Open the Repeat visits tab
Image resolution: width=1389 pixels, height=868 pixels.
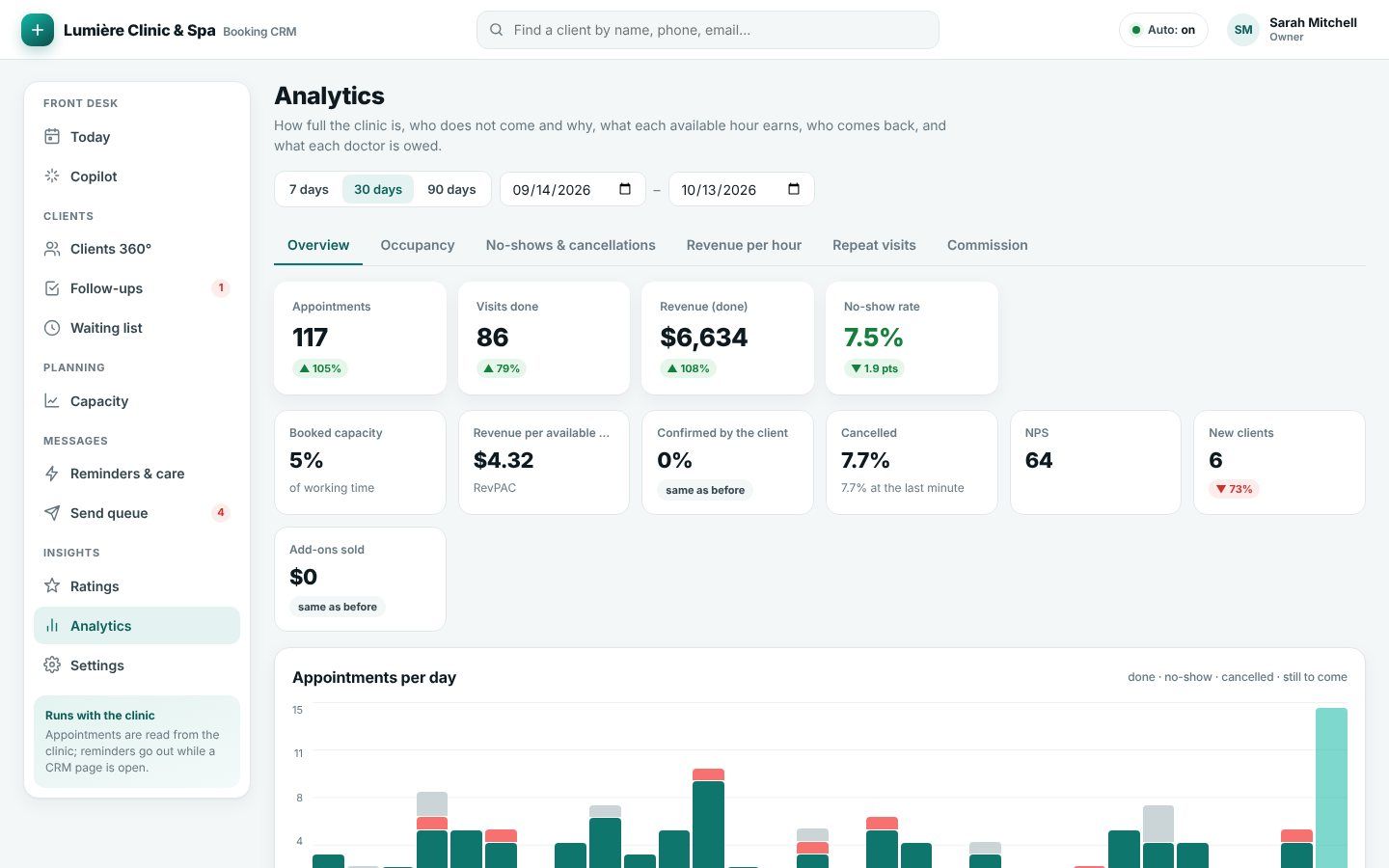point(874,245)
